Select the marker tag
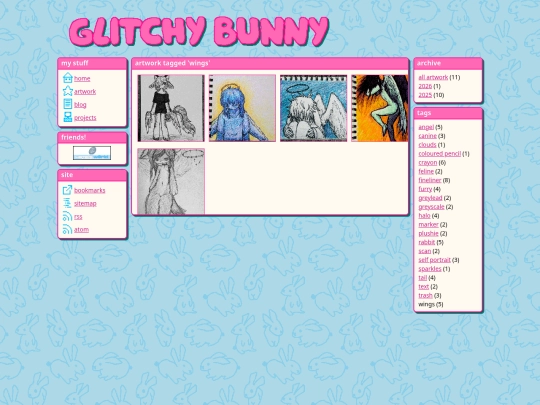This screenshot has width=540, height=405. click(x=428, y=225)
